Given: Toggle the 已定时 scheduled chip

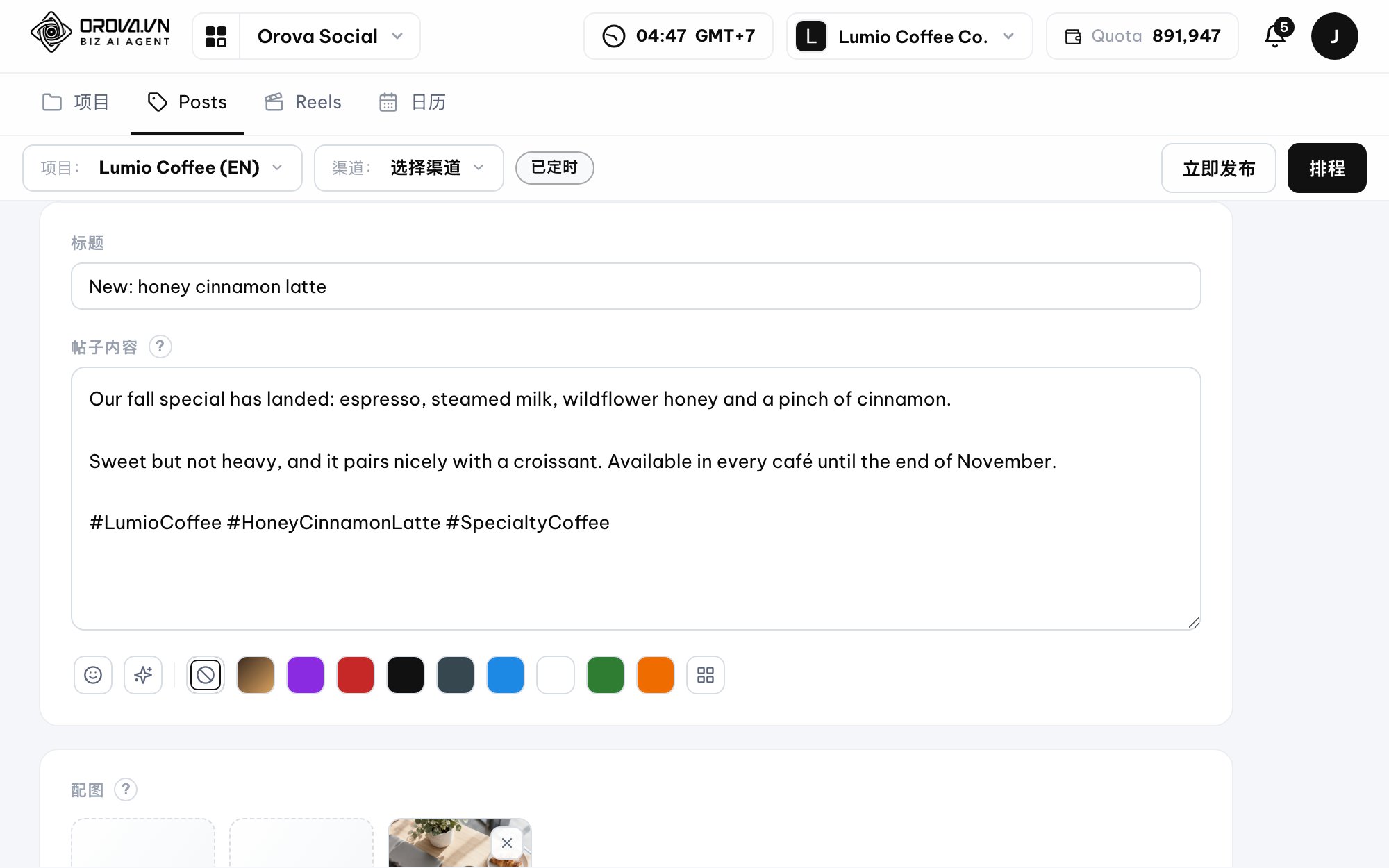Looking at the screenshot, I should (554, 168).
